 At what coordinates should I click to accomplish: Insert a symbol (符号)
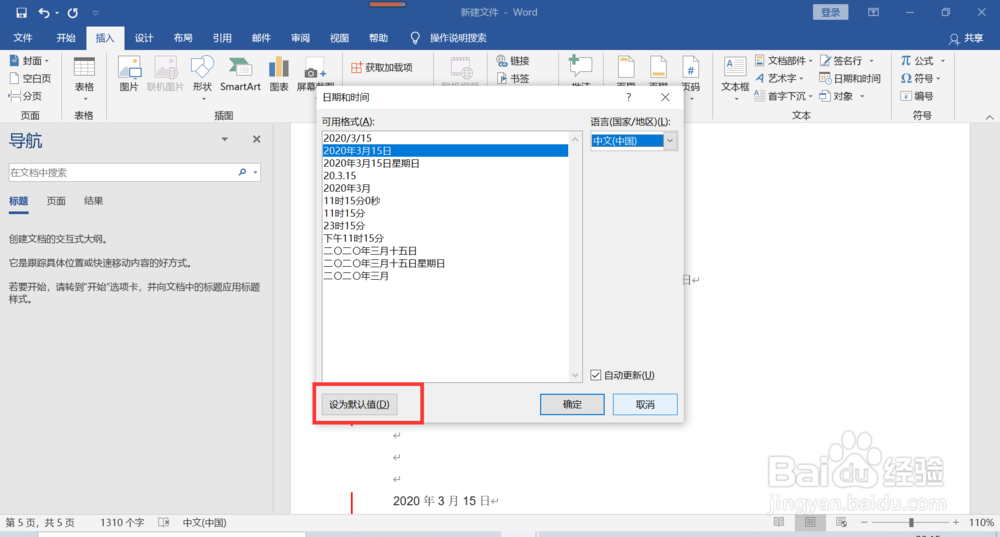(920, 78)
